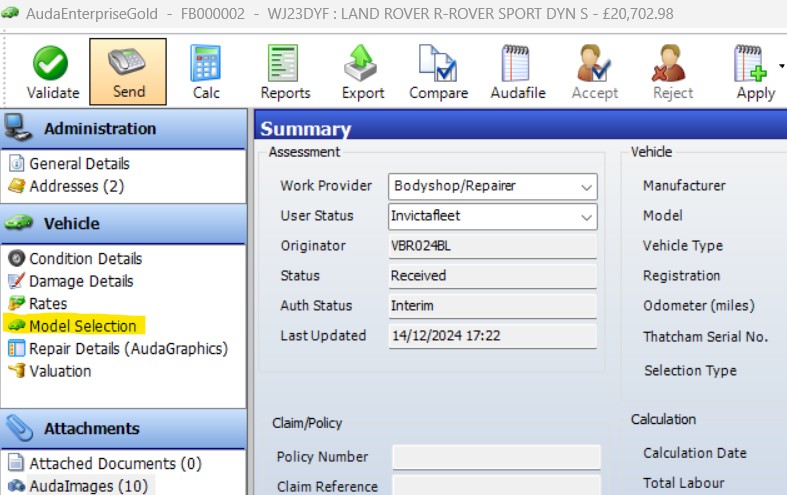Click the Invictafleet combo box value
This screenshot has width=787, height=495.
click(x=492, y=216)
